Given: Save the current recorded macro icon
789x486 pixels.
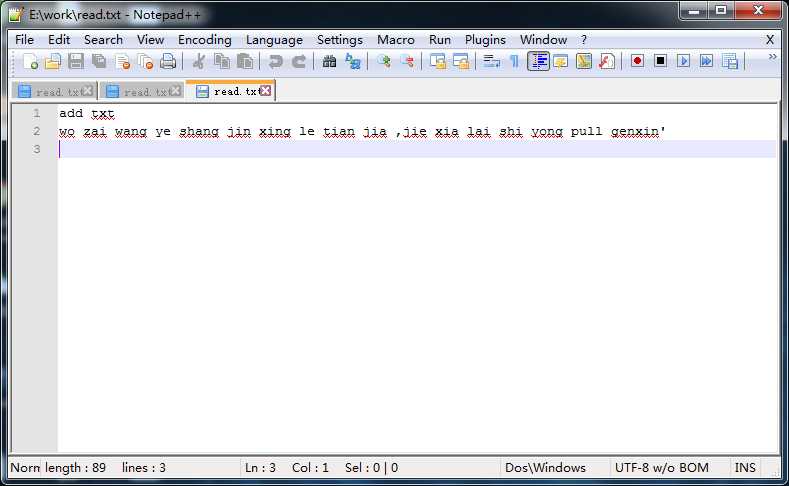Looking at the screenshot, I should click(x=730, y=61).
